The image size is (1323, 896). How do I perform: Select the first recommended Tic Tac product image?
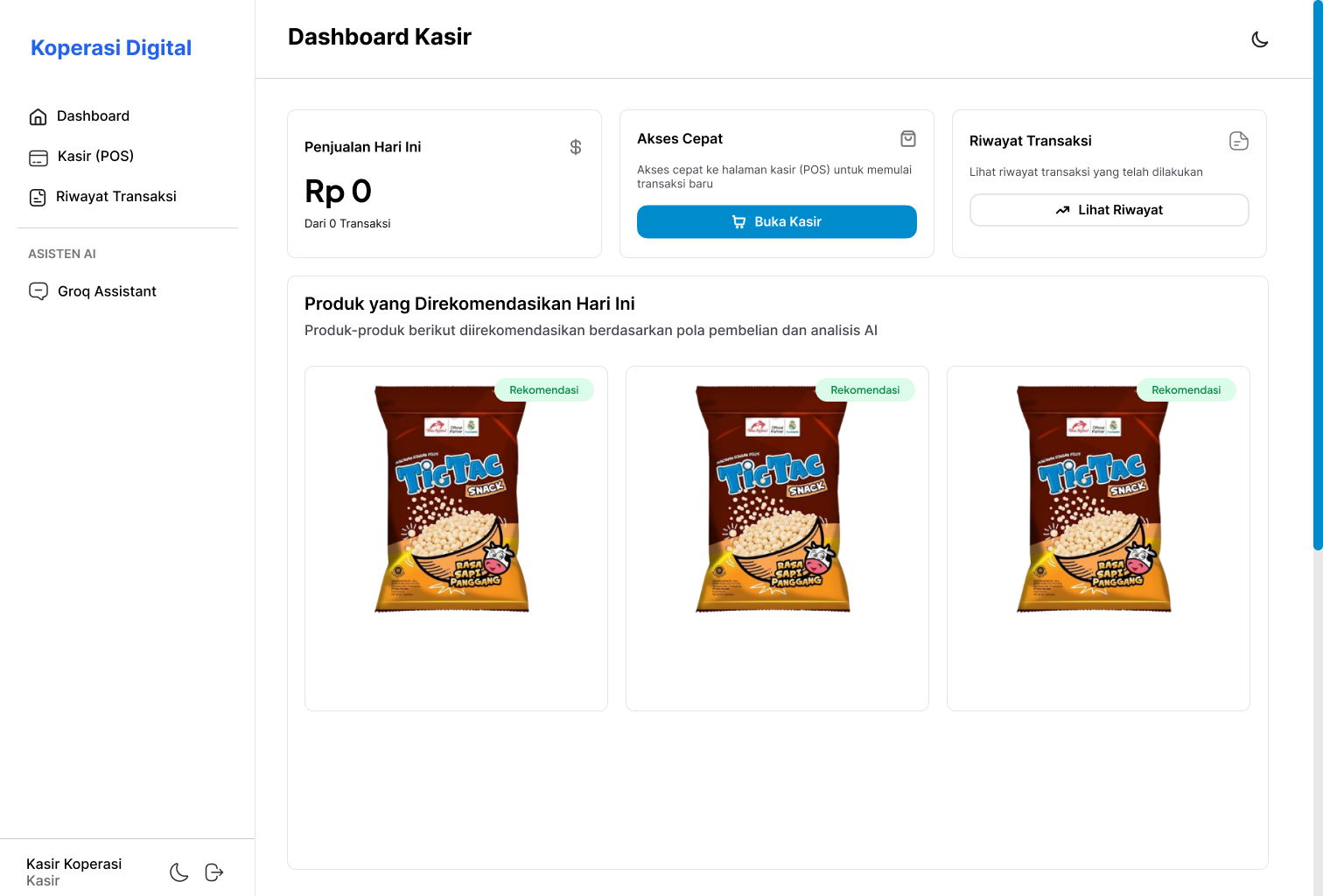451,499
